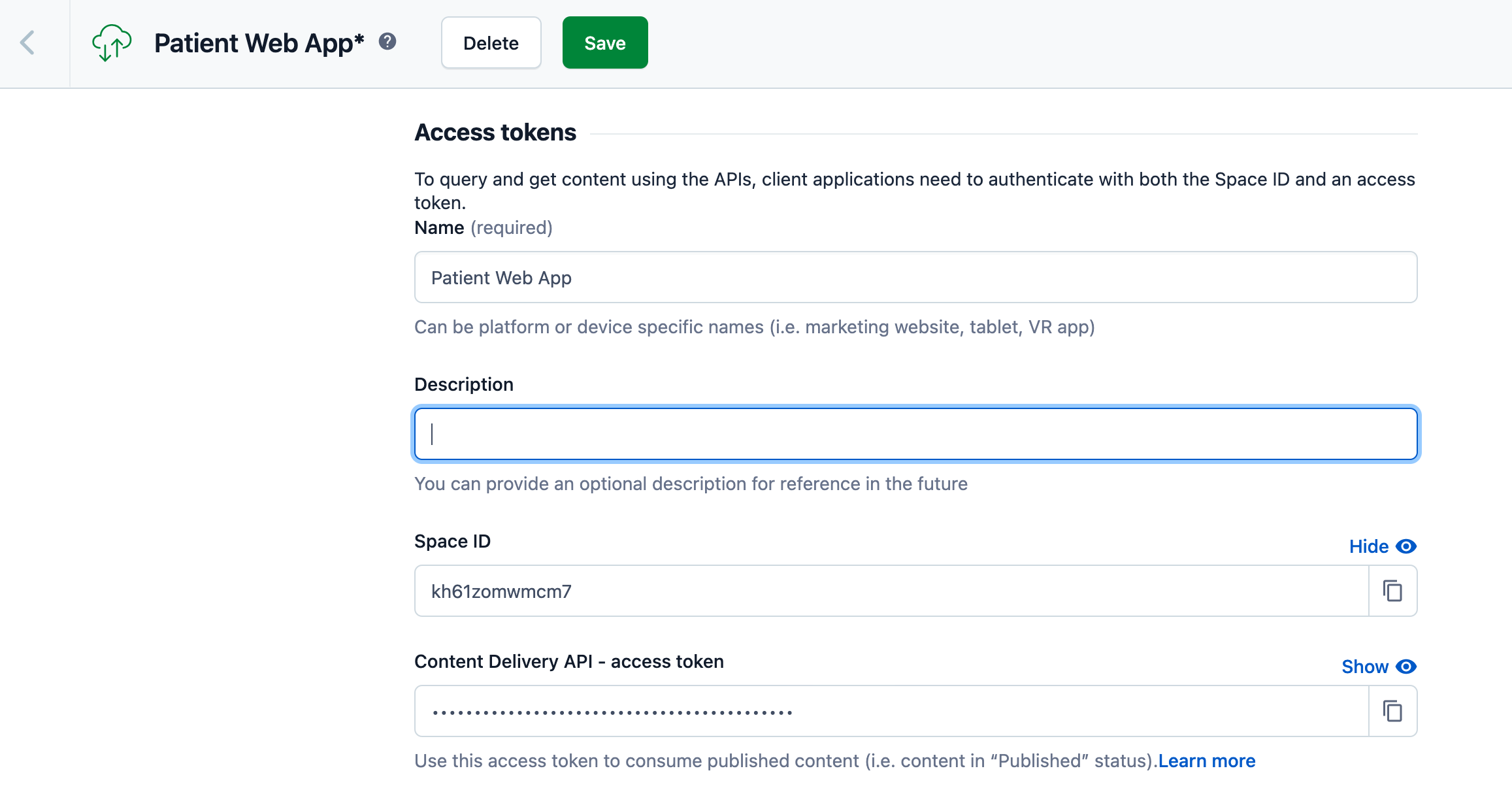The height and width of the screenshot is (792, 1512).
Task: Click into the Description text field
Action: (x=915, y=435)
